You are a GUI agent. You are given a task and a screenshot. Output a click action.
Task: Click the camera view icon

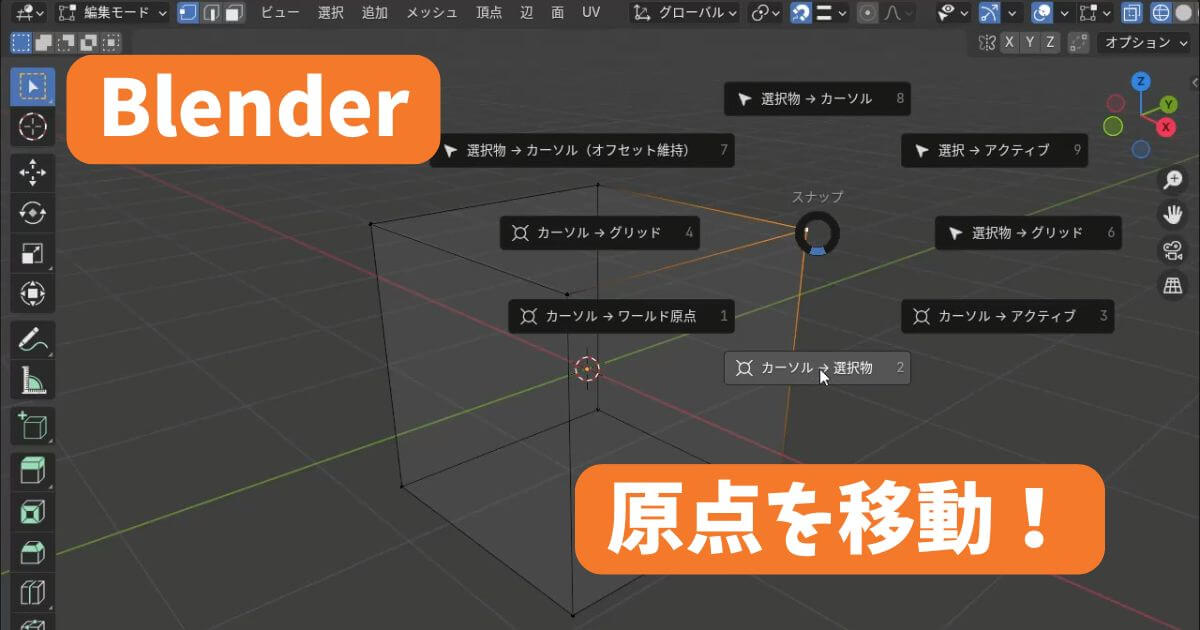(1172, 250)
